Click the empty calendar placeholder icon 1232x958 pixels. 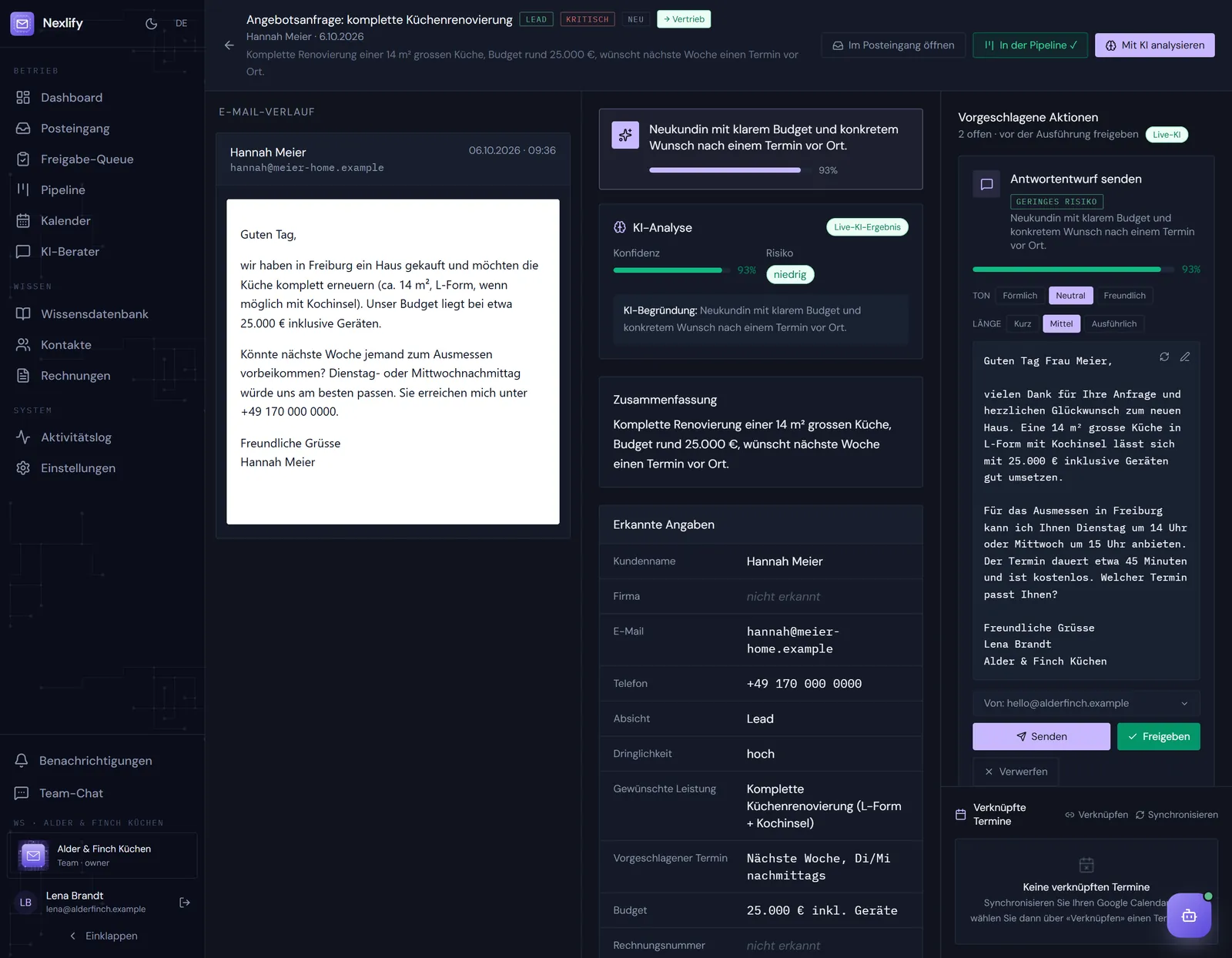[1086, 865]
